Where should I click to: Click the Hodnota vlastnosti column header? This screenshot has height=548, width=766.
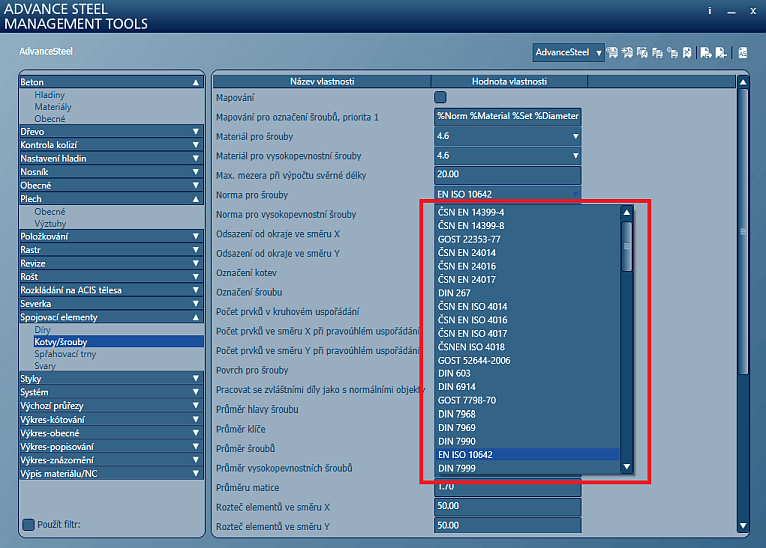pos(509,82)
